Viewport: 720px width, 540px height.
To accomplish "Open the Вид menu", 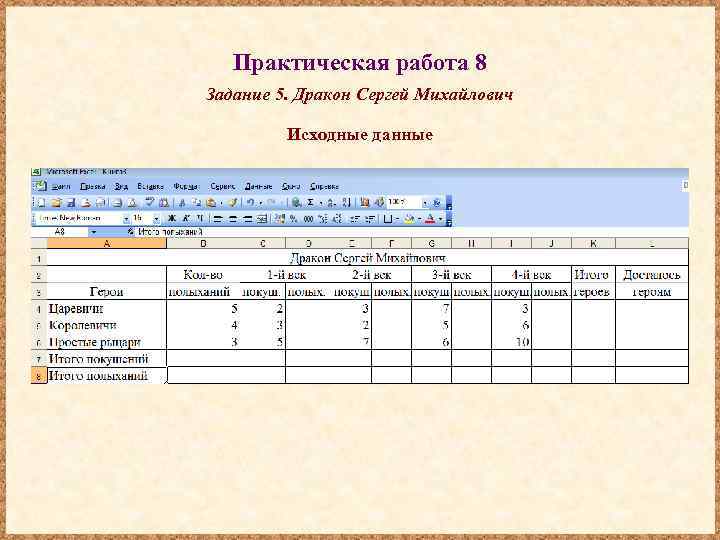I will click(x=121, y=186).
